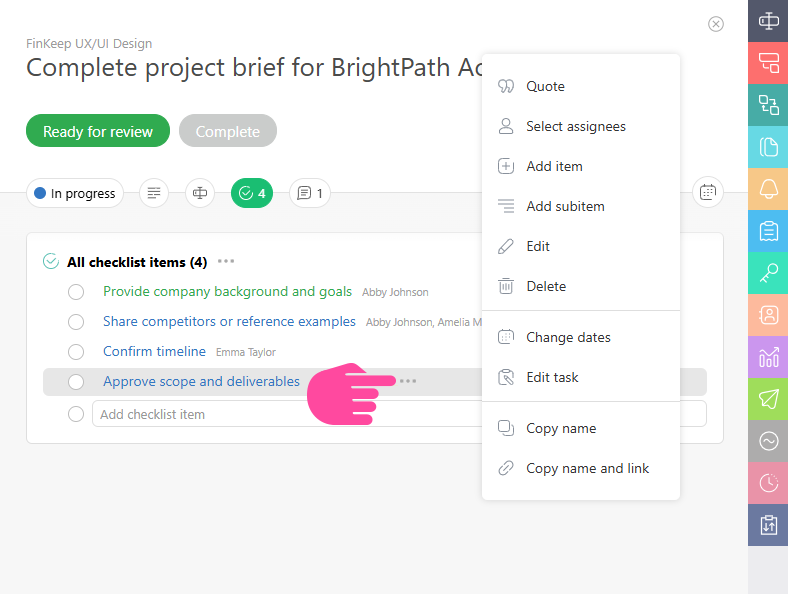The width and height of the screenshot is (788, 594).
Task: Open three-dot menu beside 'All checklist items'
Action: (x=226, y=262)
